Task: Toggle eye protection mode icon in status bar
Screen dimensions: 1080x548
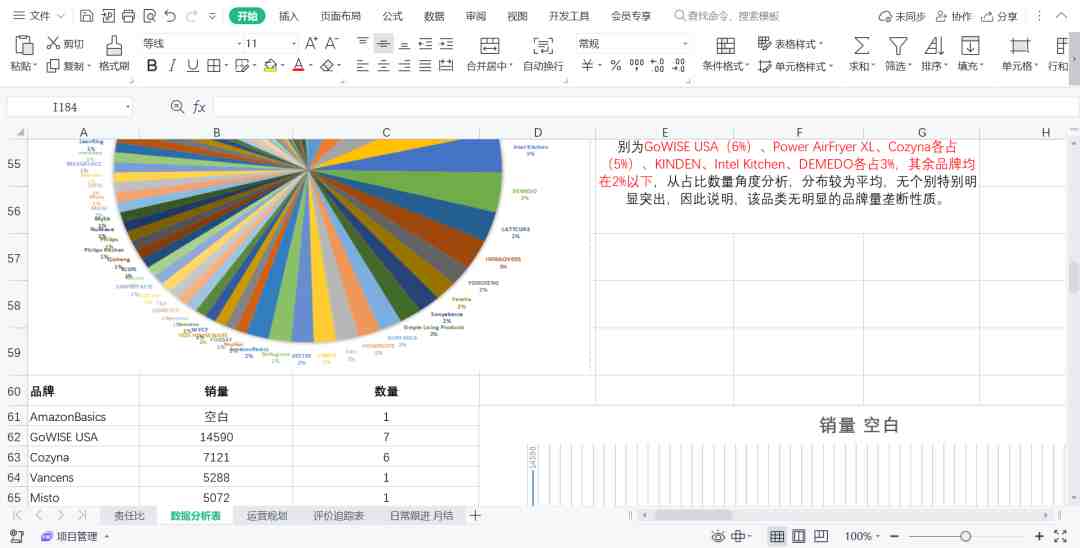Action: (x=718, y=536)
